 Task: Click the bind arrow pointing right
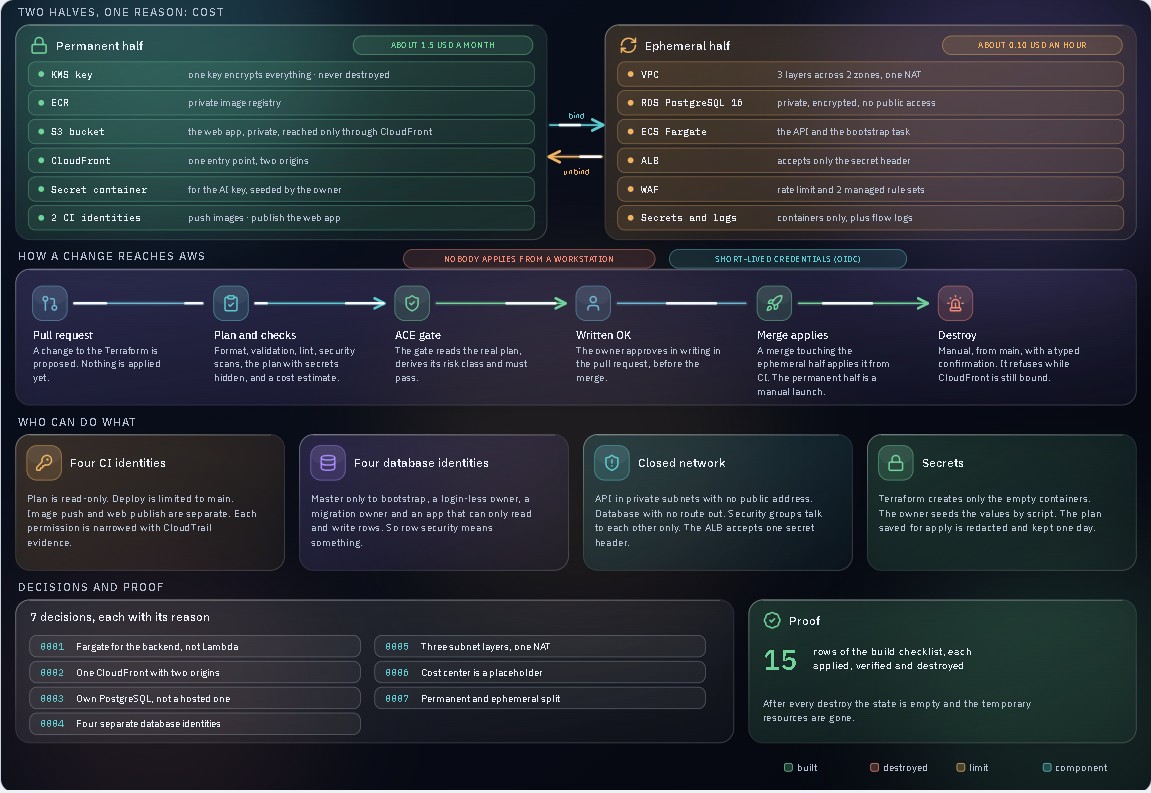point(576,125)
